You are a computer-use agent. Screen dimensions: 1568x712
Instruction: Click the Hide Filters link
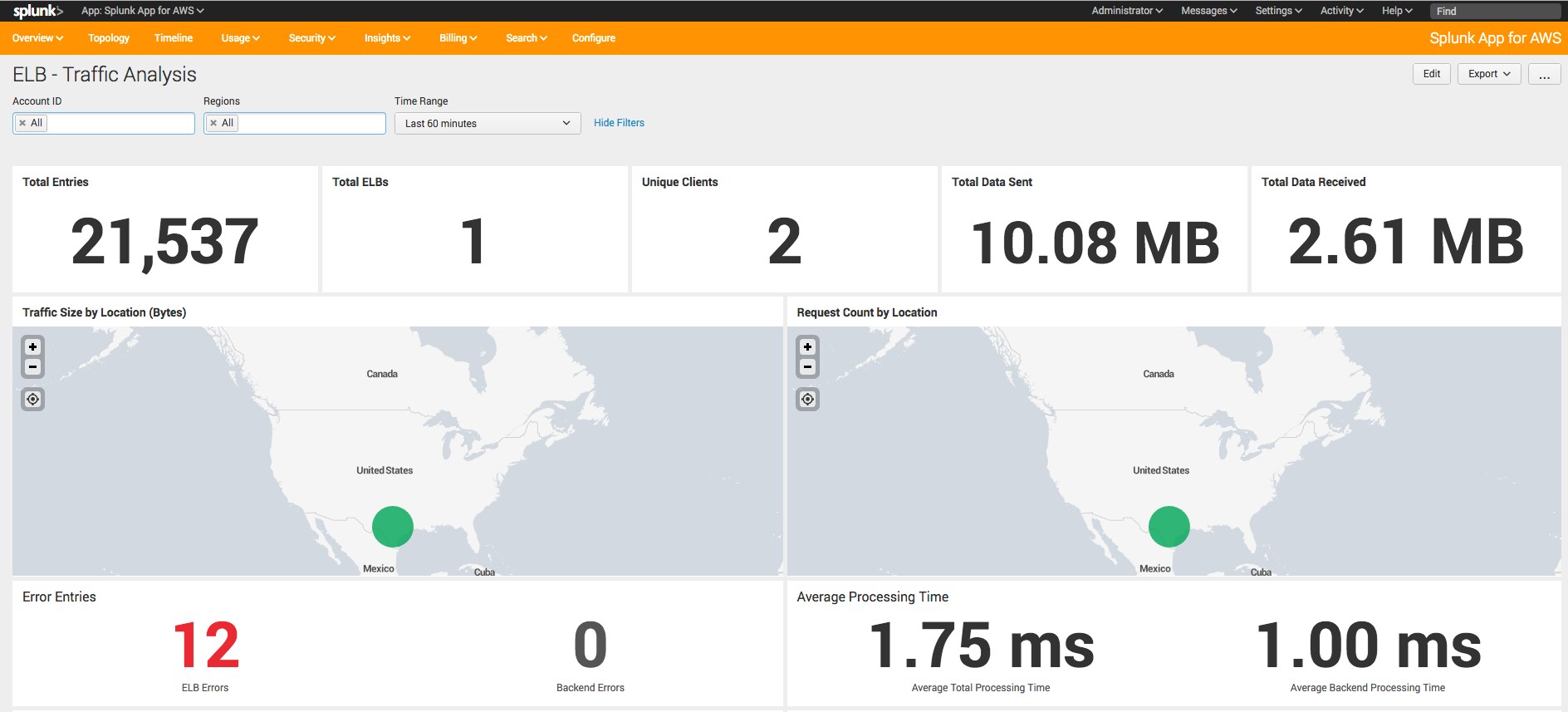click(619, 123)
